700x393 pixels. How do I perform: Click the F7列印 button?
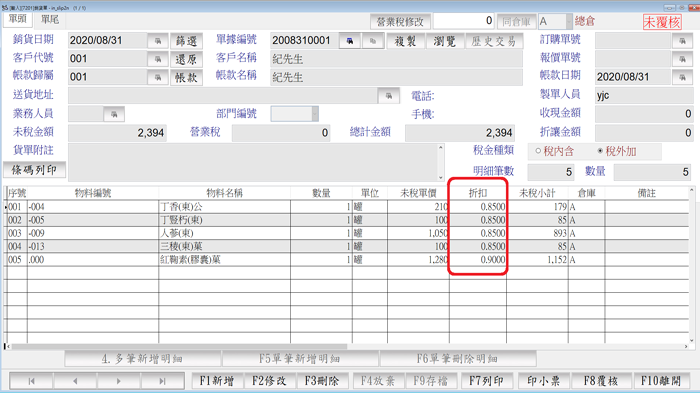[x=486, y=381]
